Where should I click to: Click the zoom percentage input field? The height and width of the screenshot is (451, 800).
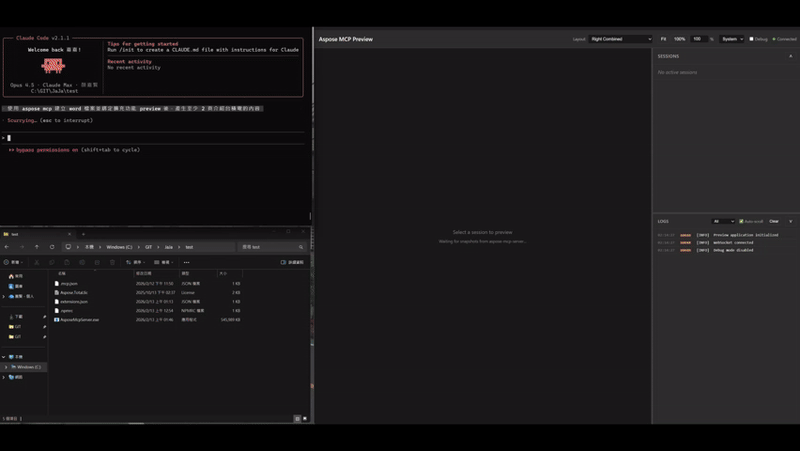[697, 39]
